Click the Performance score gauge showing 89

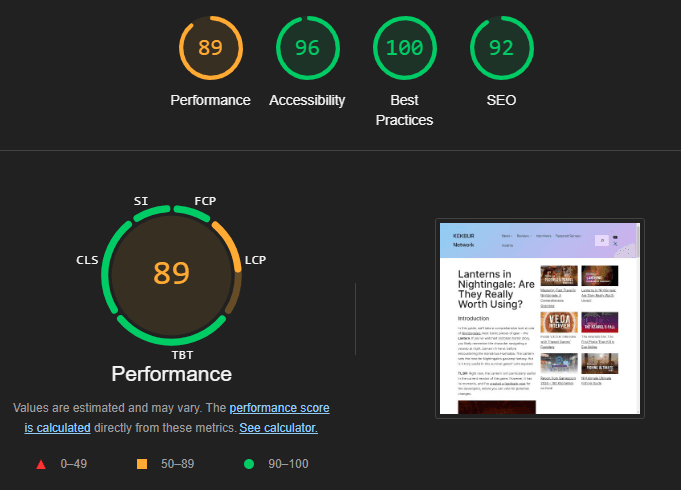tap(210, 48)
